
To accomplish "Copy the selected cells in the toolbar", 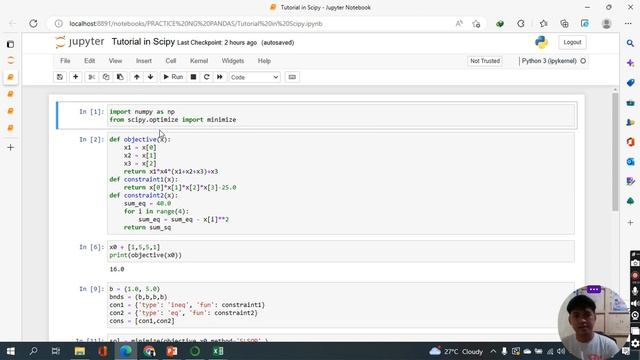I will pos(106,77).
